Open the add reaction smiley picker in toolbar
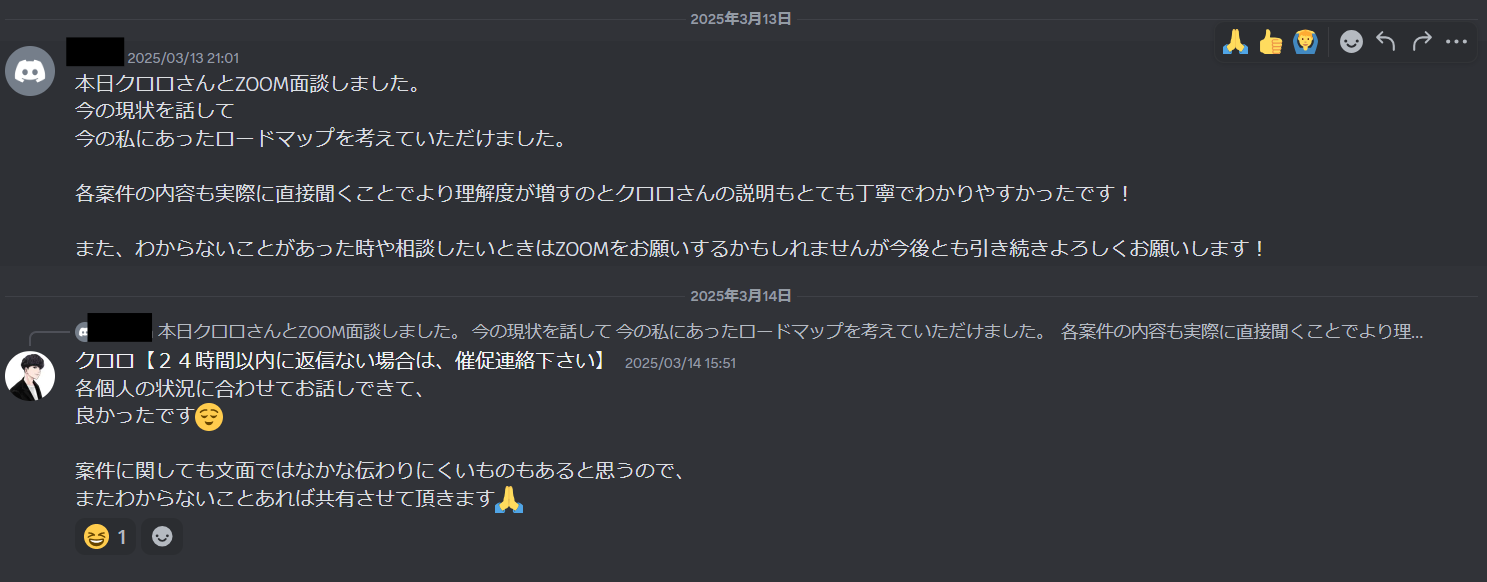The image size is (1487, 582). point(1351,42)
